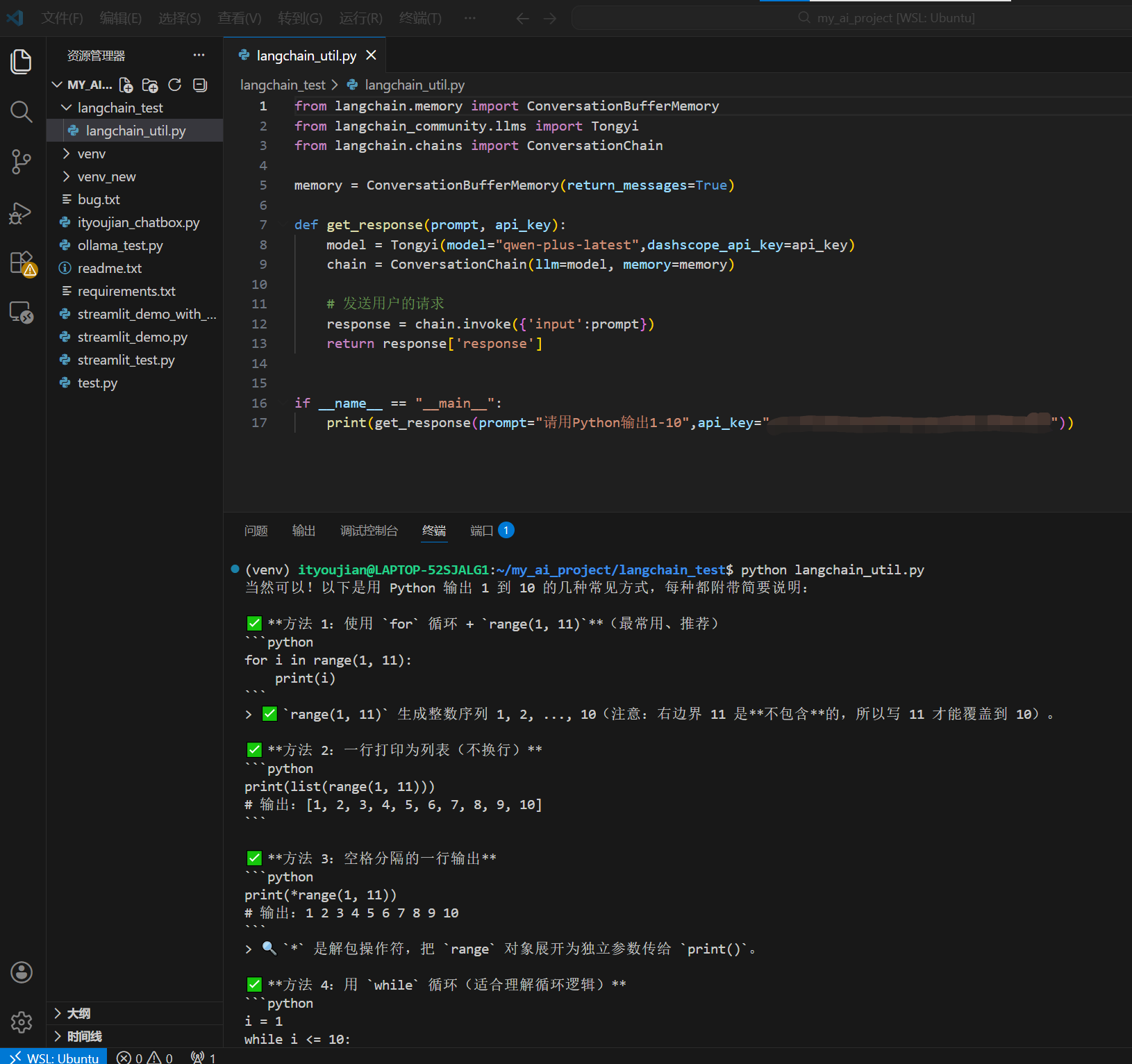Open the Extensions view with warning badge
The image size is (1132, 1064).
pyautogui.click(x=22, y=264)
